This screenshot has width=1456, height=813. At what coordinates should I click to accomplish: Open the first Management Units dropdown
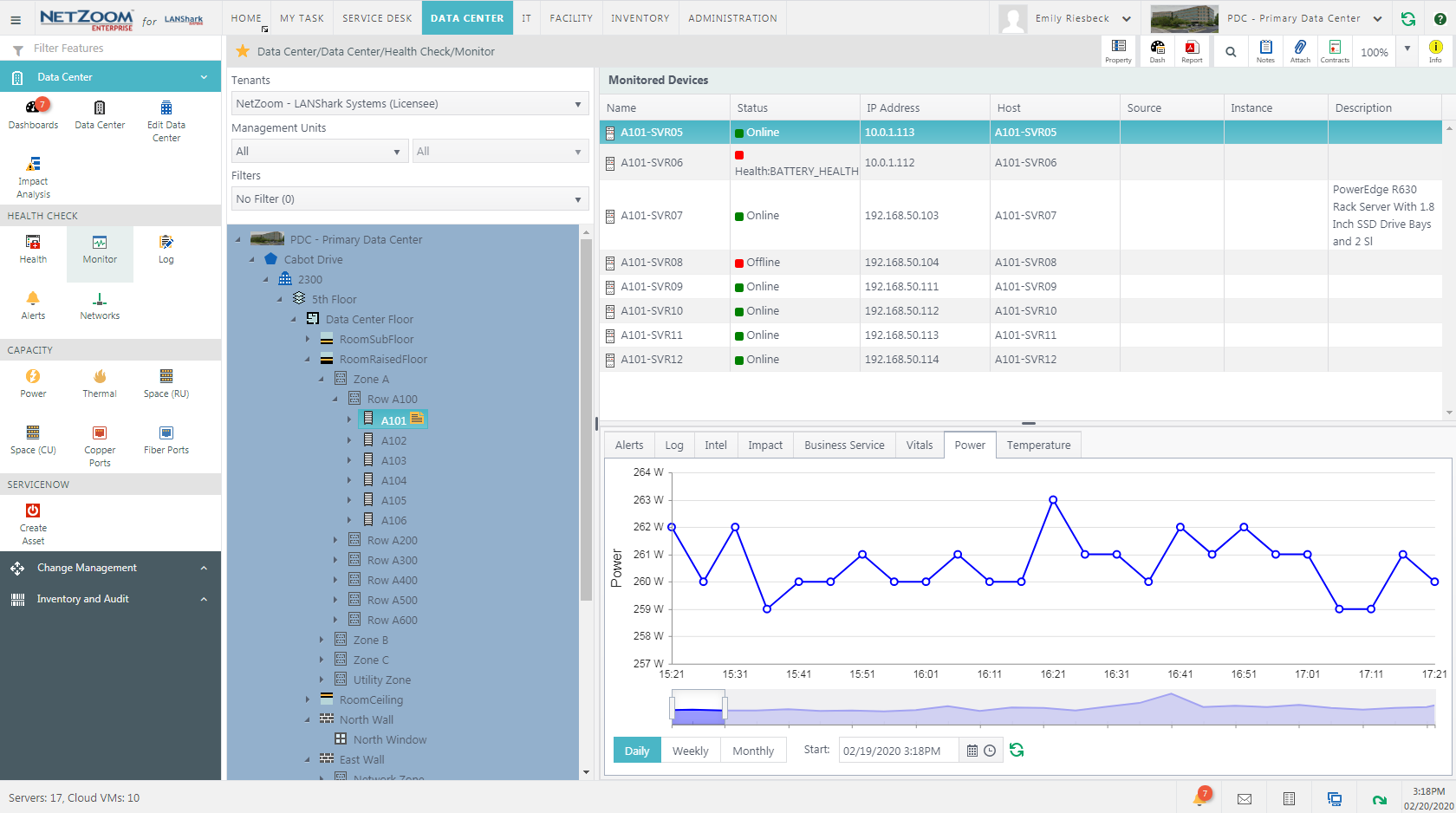[x=320, y=151]
